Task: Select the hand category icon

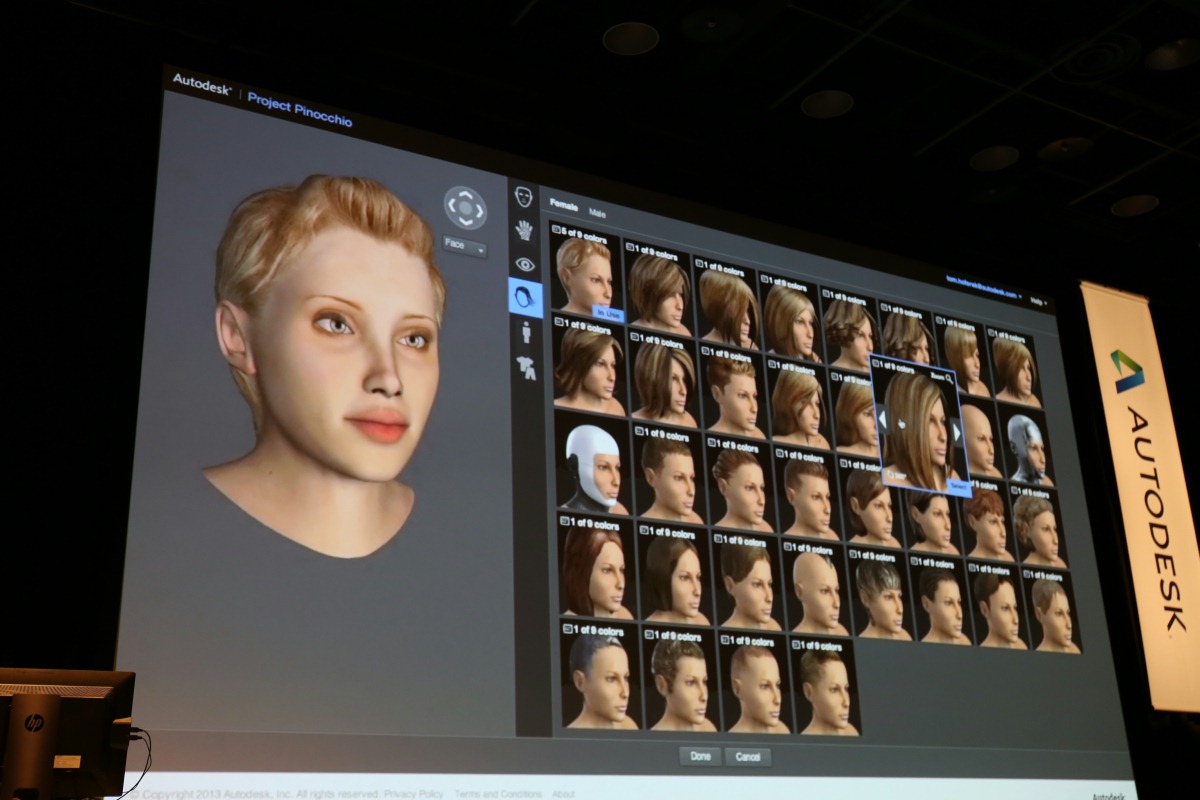Action: coord(524,230)
